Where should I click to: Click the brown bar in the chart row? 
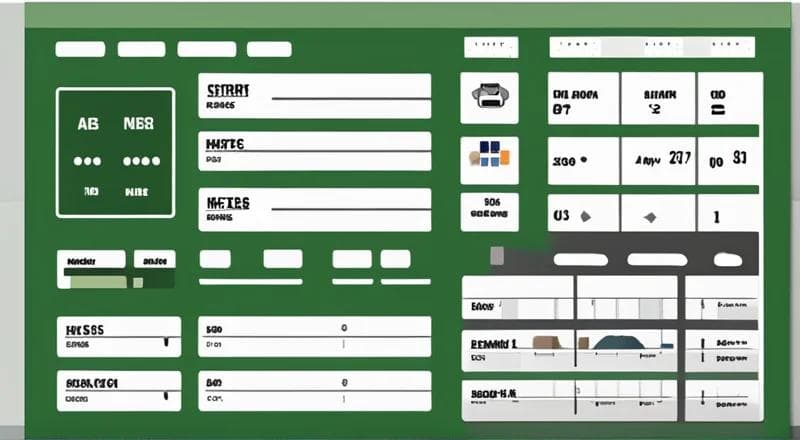click(x=547, y=342)
